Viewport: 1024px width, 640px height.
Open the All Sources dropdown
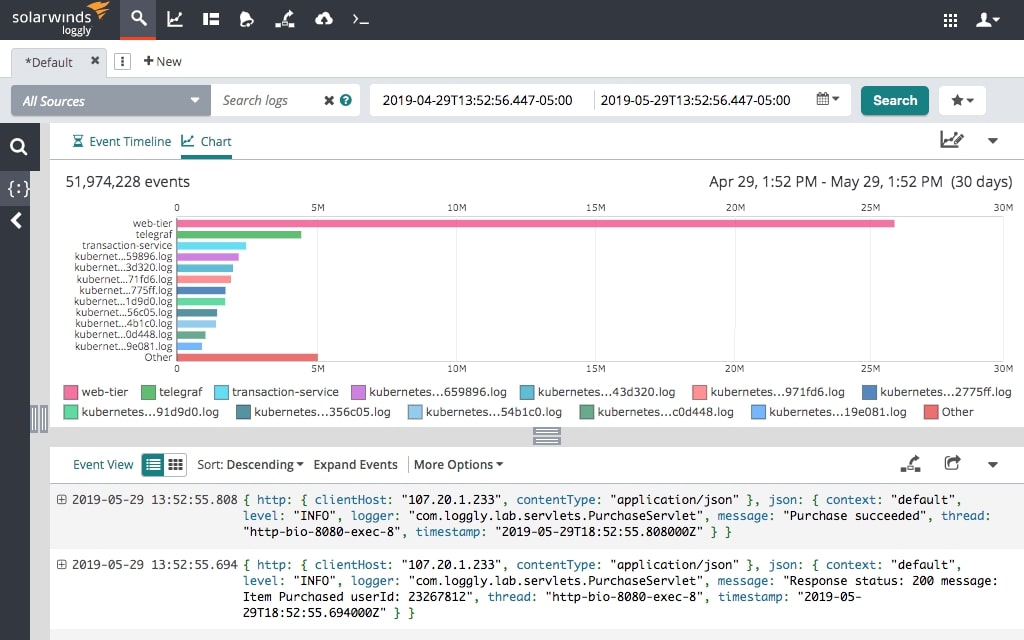pos(110,100)
